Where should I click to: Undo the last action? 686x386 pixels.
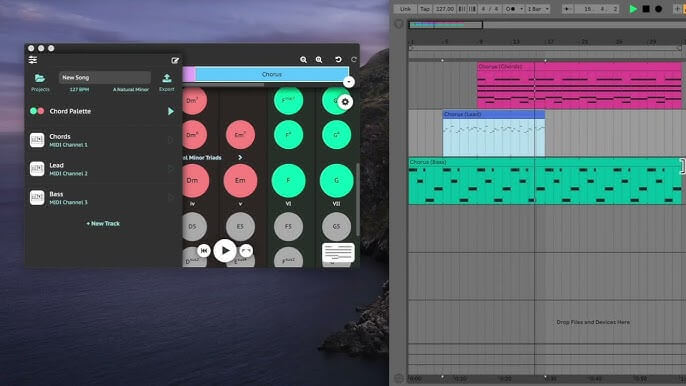[338, 59]
